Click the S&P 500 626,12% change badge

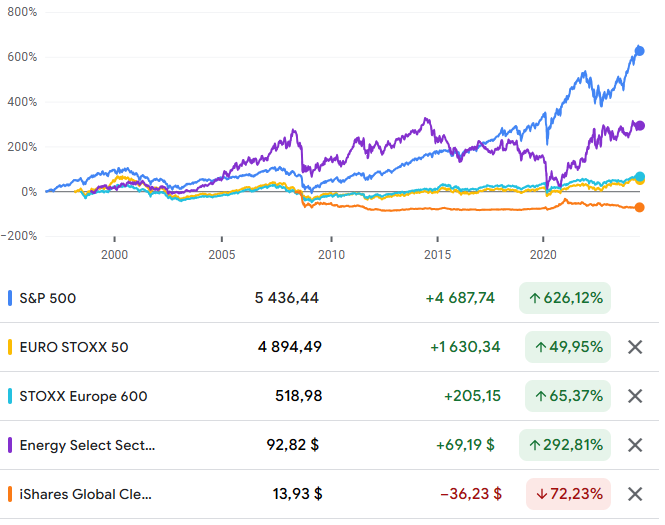pos(565,298)
